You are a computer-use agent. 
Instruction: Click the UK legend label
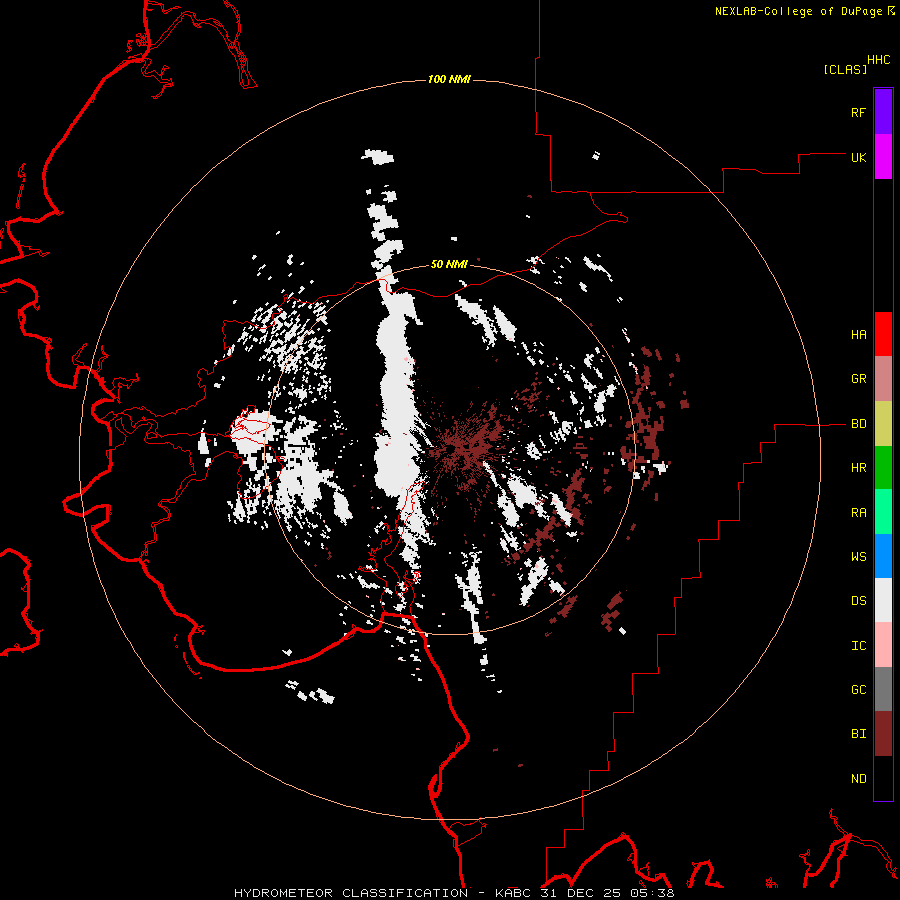tap(858, 157)
